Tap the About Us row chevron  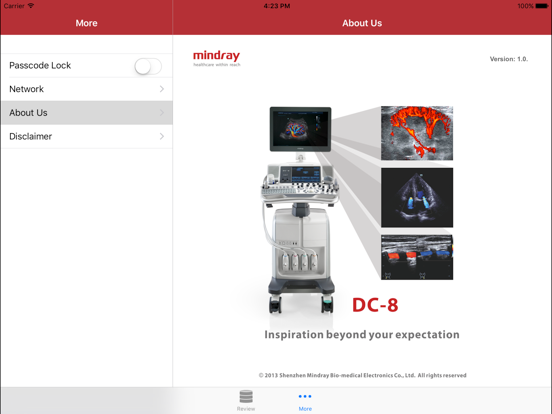coord(162,113)
